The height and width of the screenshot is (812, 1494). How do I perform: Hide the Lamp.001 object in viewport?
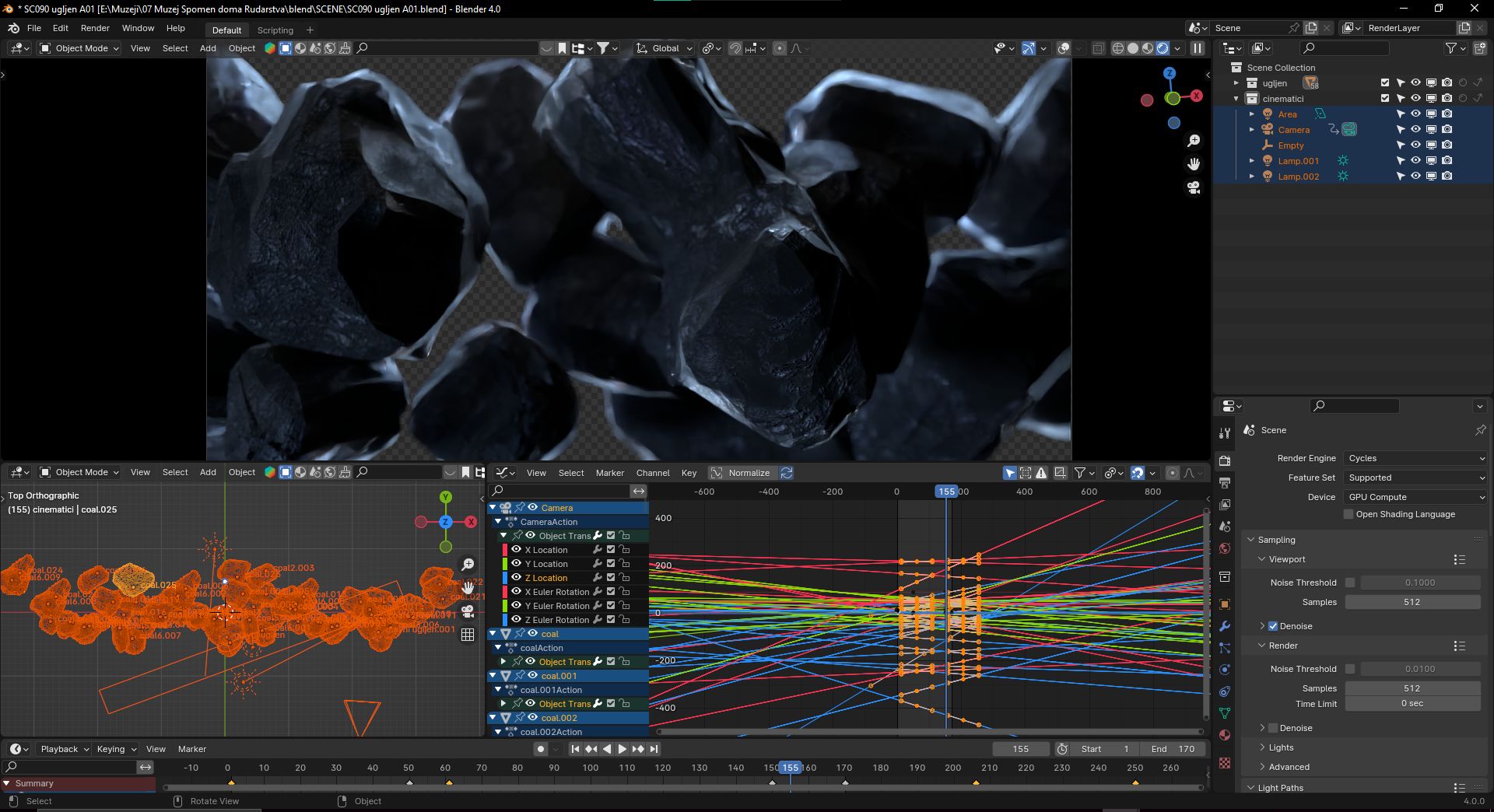(1415, 160)
